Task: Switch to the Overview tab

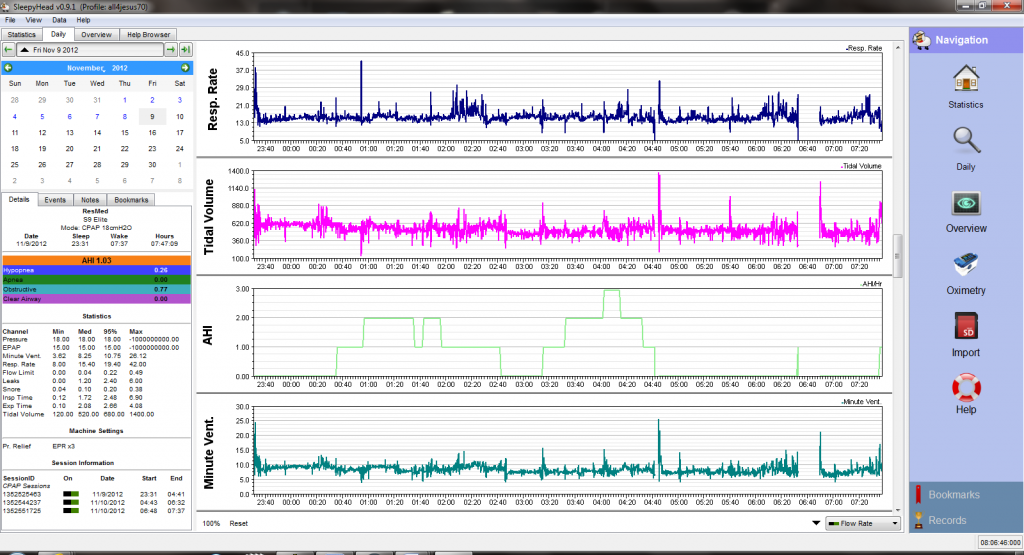Action: (96, 35)
